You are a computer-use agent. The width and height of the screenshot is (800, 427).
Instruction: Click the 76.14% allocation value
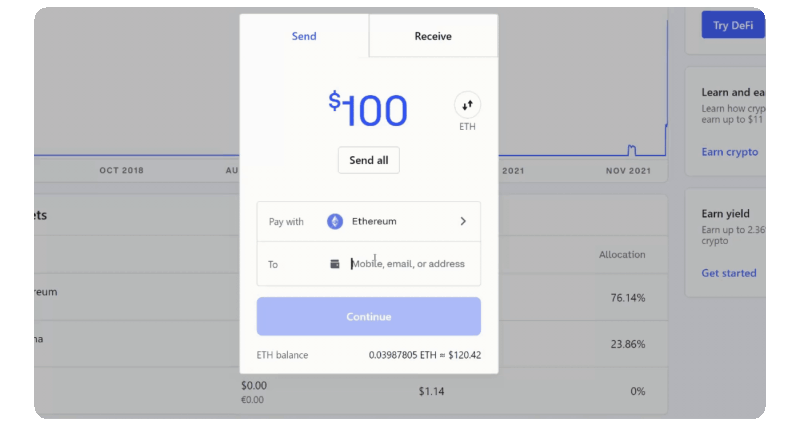coord(628,297)
